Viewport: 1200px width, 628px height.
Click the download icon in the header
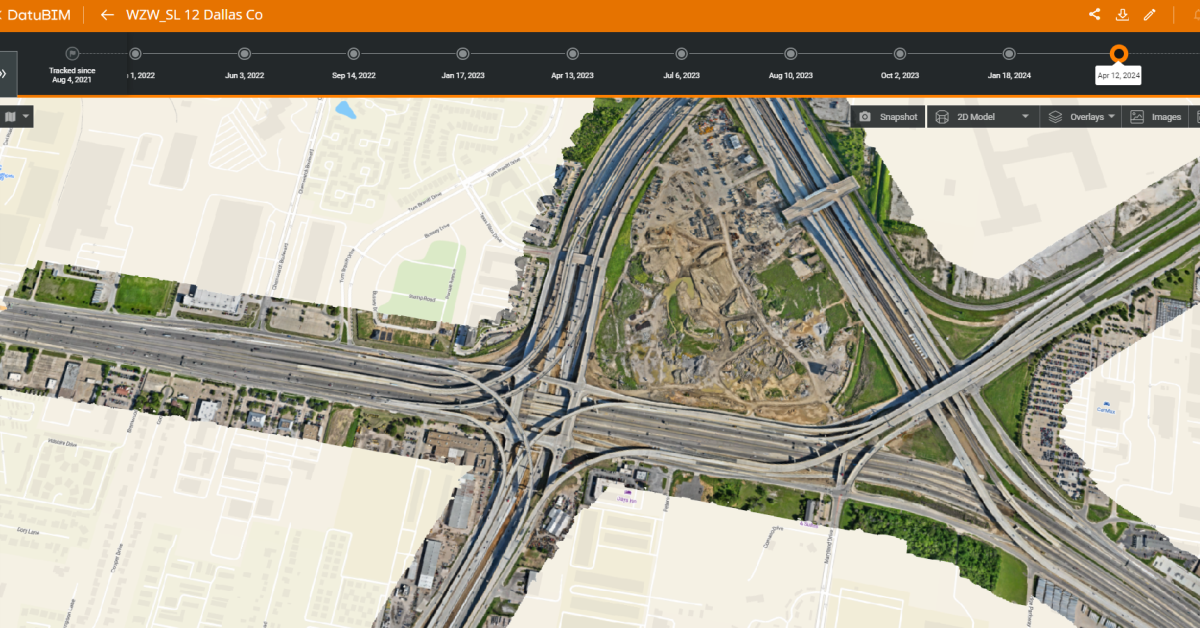1122,14
